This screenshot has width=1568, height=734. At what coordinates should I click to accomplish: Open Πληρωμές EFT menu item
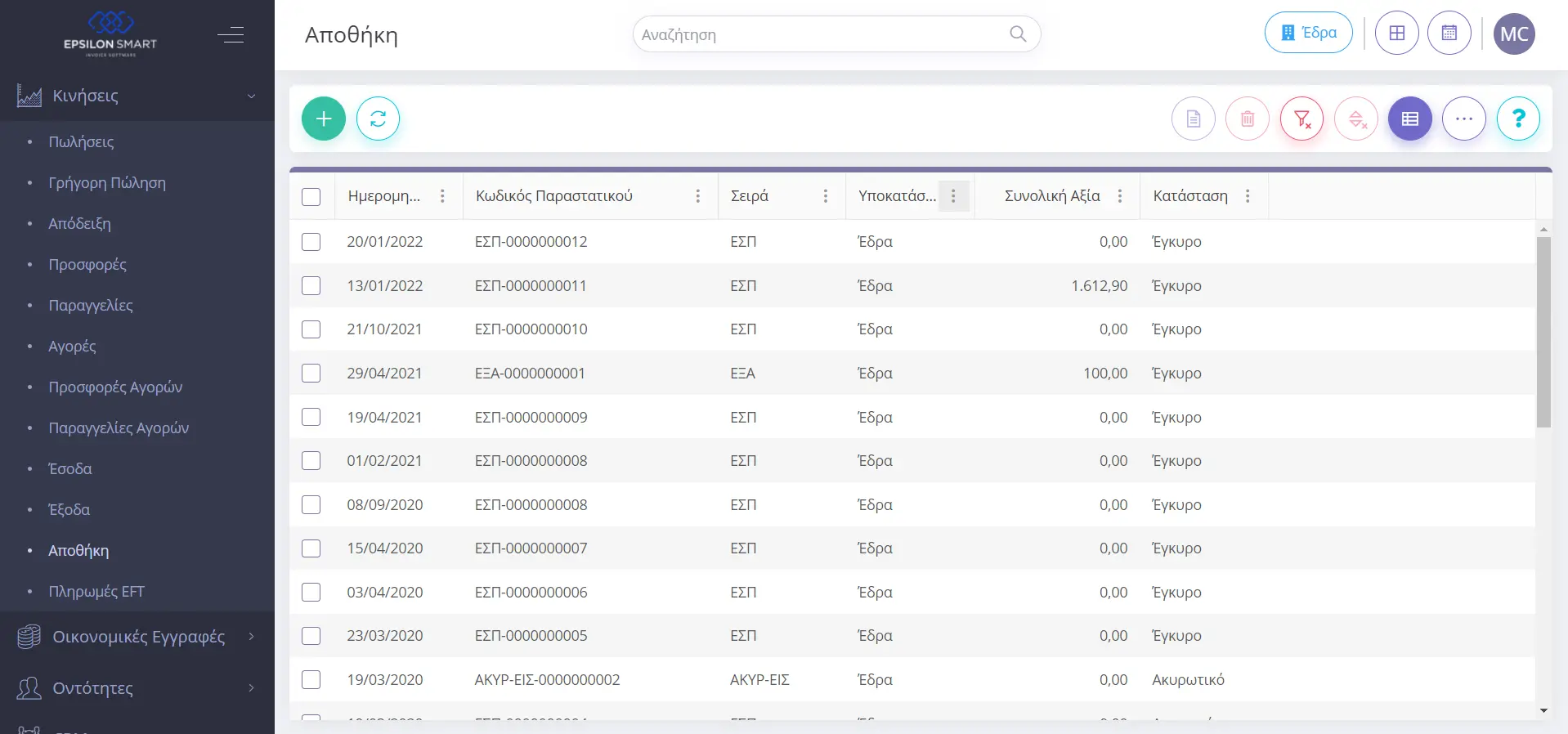(x=96, y=591)
